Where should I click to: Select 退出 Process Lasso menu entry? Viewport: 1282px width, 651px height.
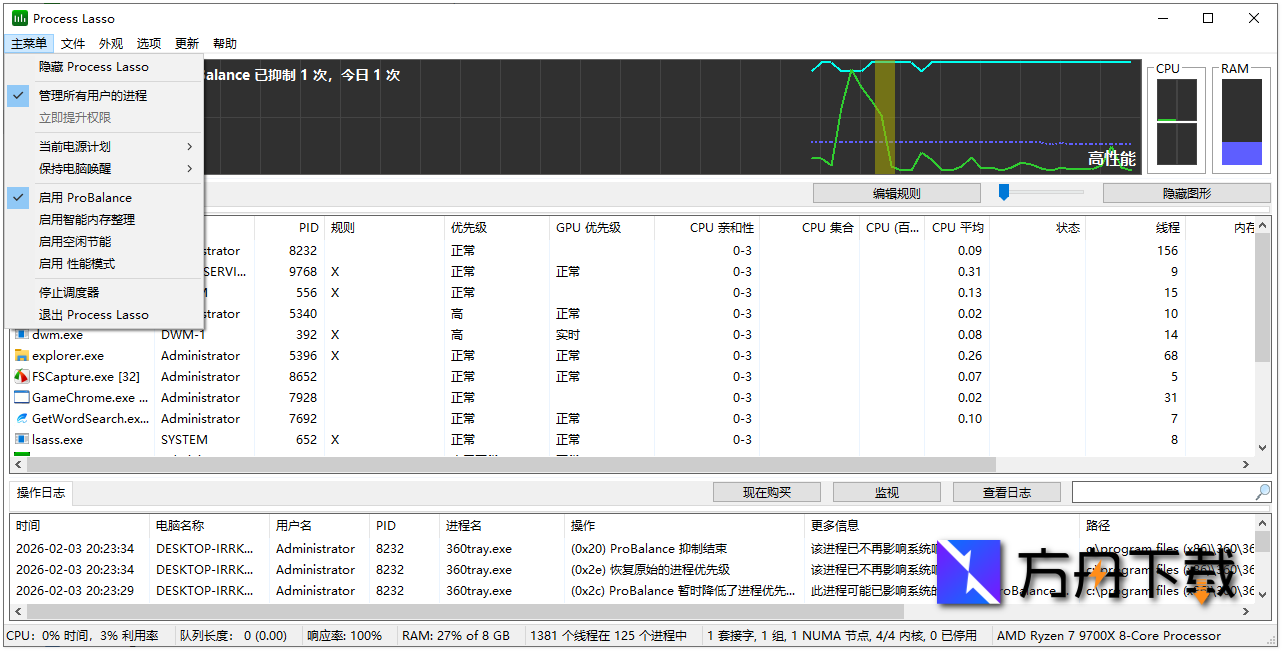pyautogui.click(x=96, y=314)
